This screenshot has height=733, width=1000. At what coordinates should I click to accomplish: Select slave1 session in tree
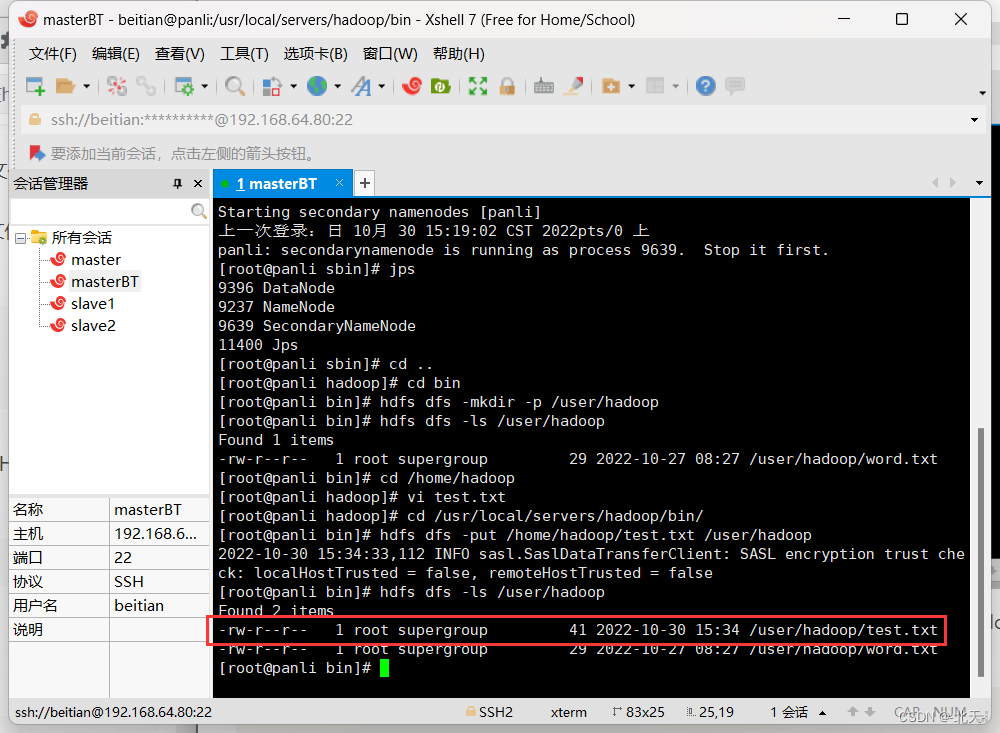pyautogui.click(x=92, y=304)
